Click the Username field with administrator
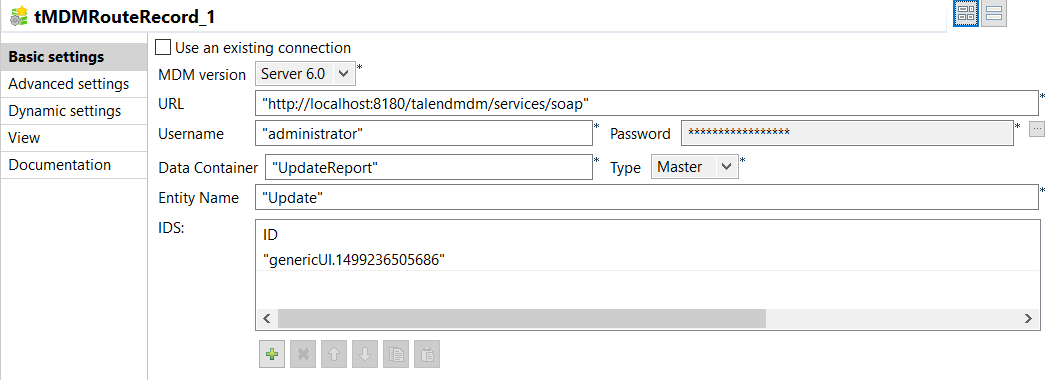The image size is (1053, 380). pos(424,133)
